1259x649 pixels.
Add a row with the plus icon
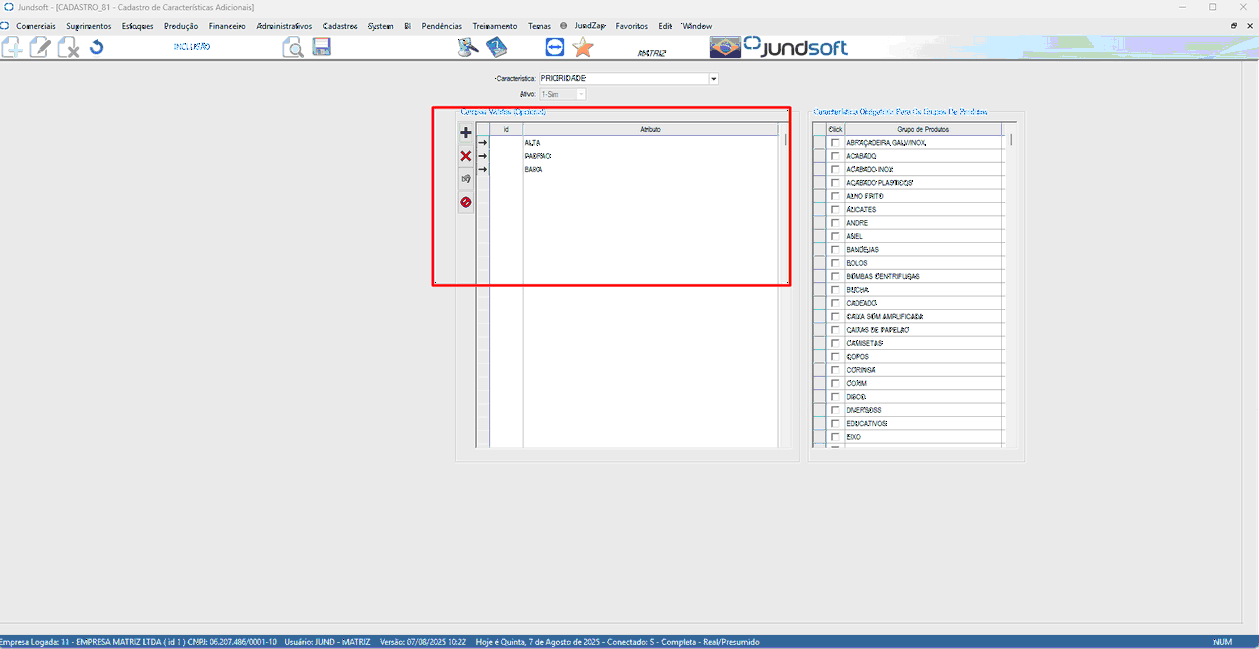click(465, 133)
